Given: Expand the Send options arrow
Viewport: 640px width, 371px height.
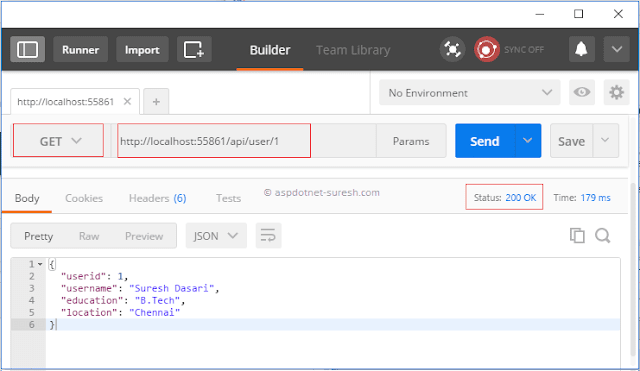Looking at the screenshot, I should 528,141.
